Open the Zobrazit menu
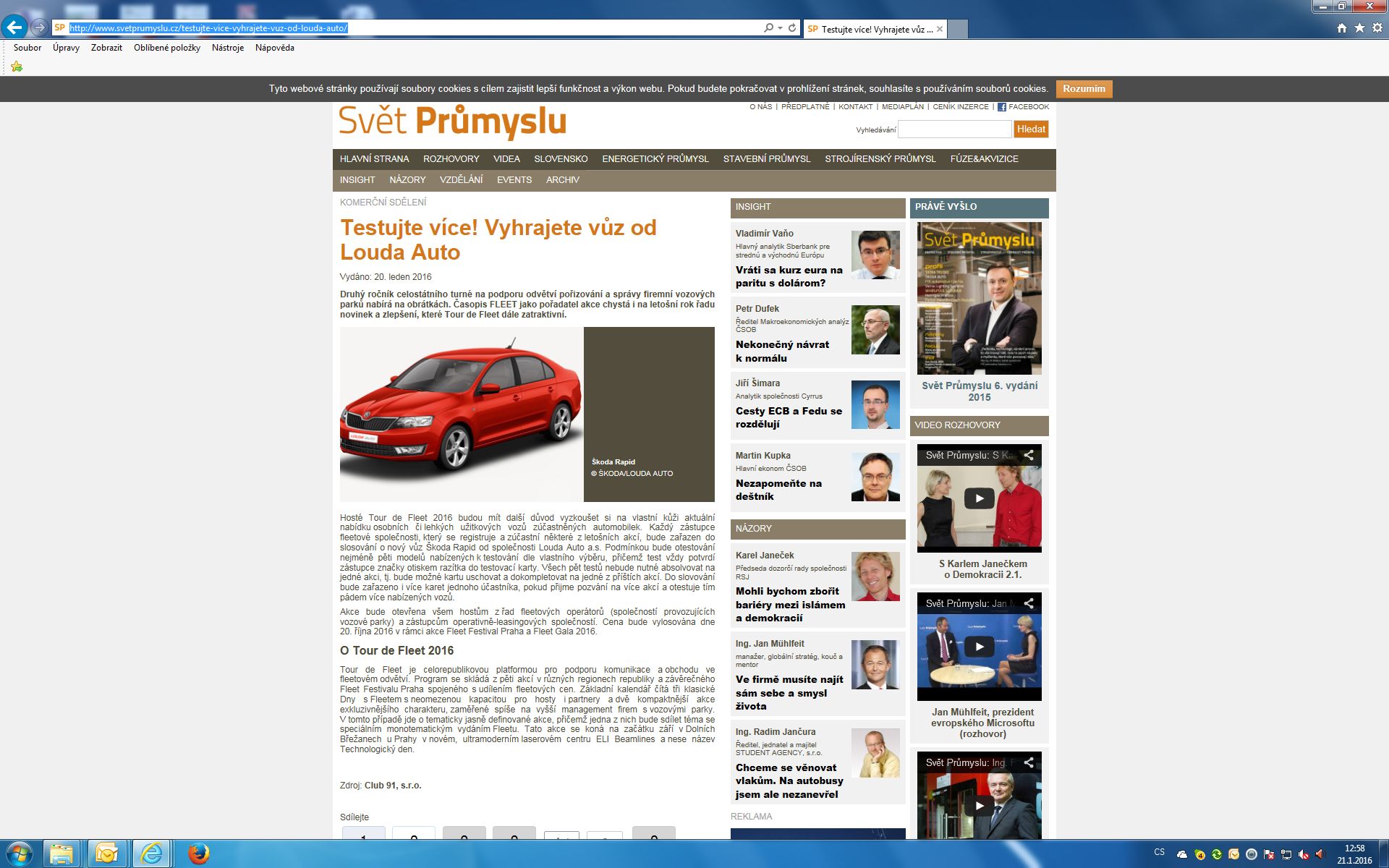This screenshot has width=1389, height=868. pyautogui.click(x=106, y=48)
